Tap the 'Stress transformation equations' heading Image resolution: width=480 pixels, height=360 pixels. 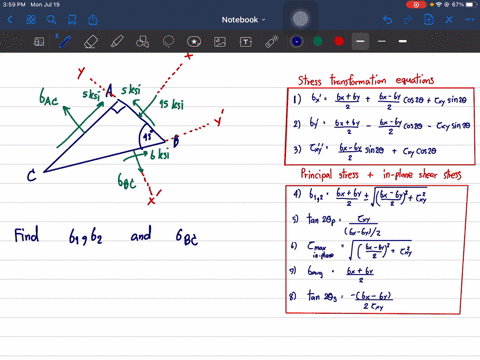click(366, 80)
